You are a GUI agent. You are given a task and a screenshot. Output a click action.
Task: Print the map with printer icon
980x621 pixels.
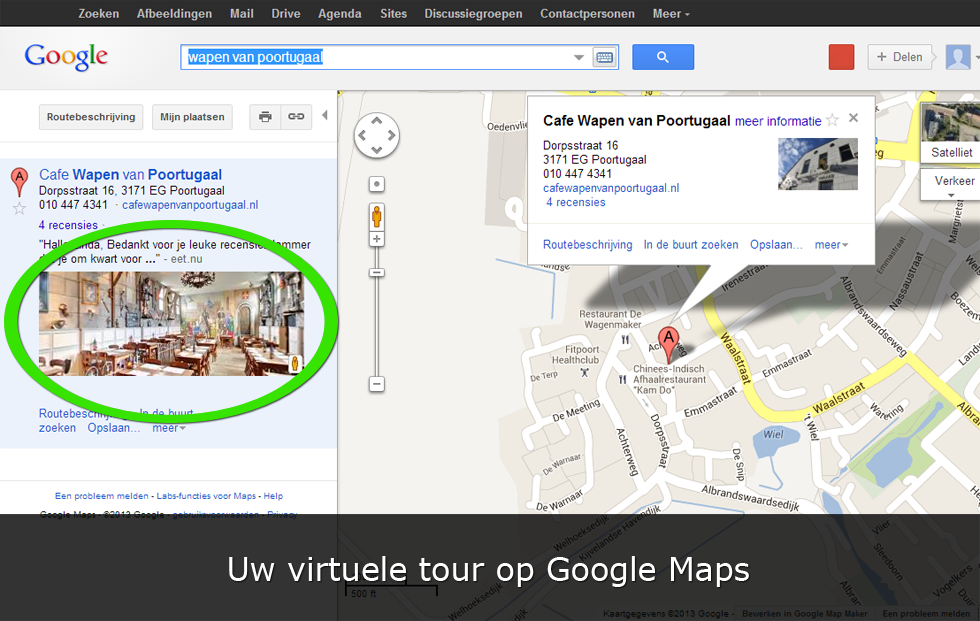tap(265, 117)
